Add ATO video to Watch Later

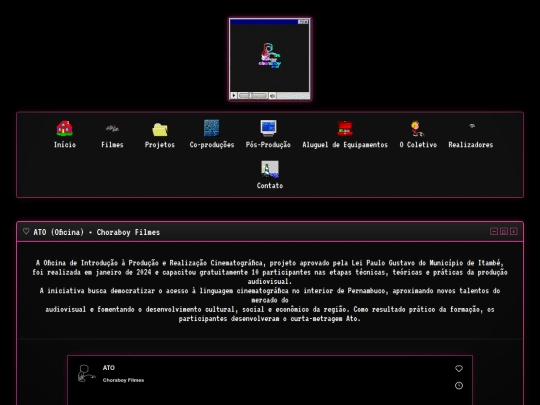coord(459,386)
